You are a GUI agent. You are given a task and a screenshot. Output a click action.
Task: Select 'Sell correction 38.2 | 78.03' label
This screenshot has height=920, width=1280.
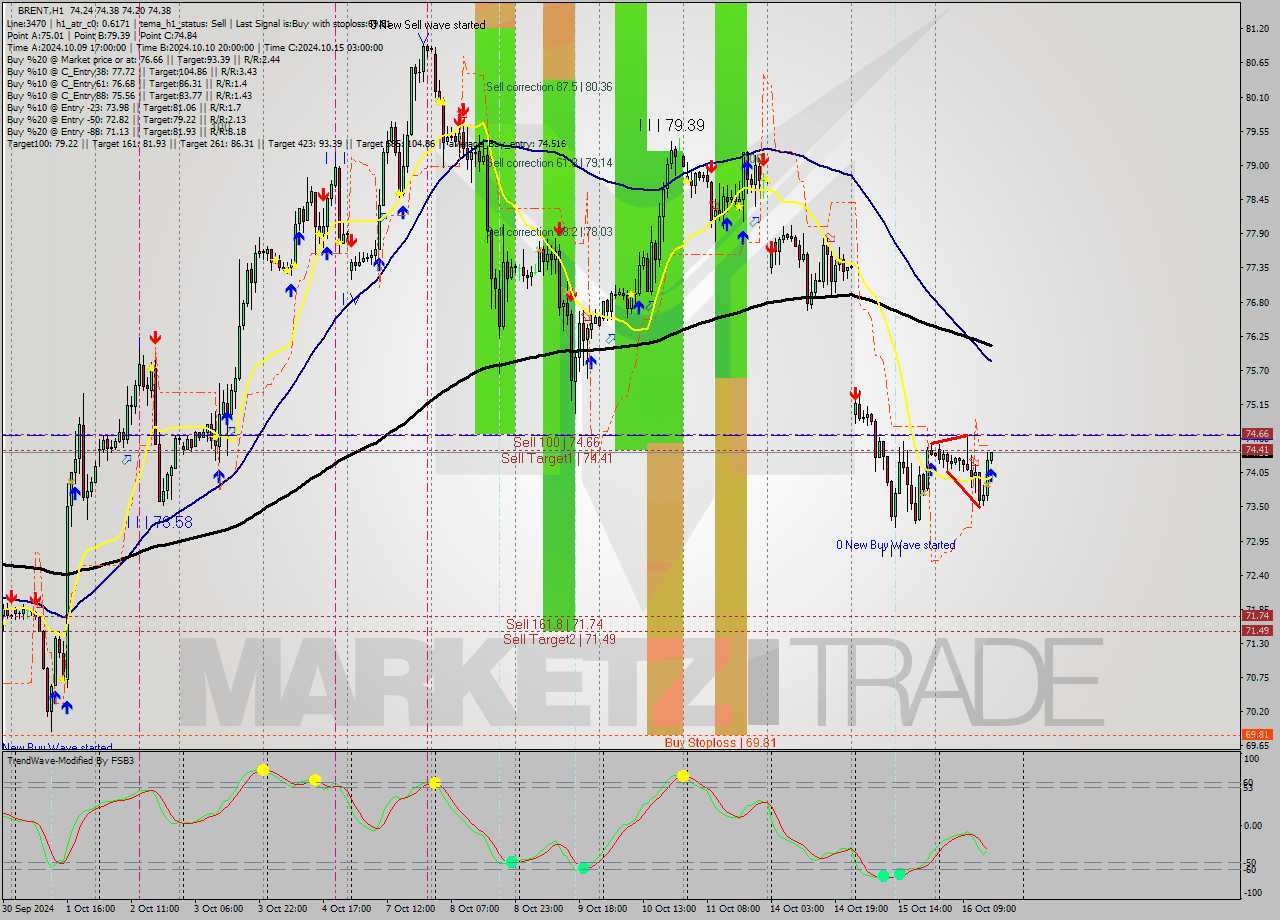549,232
